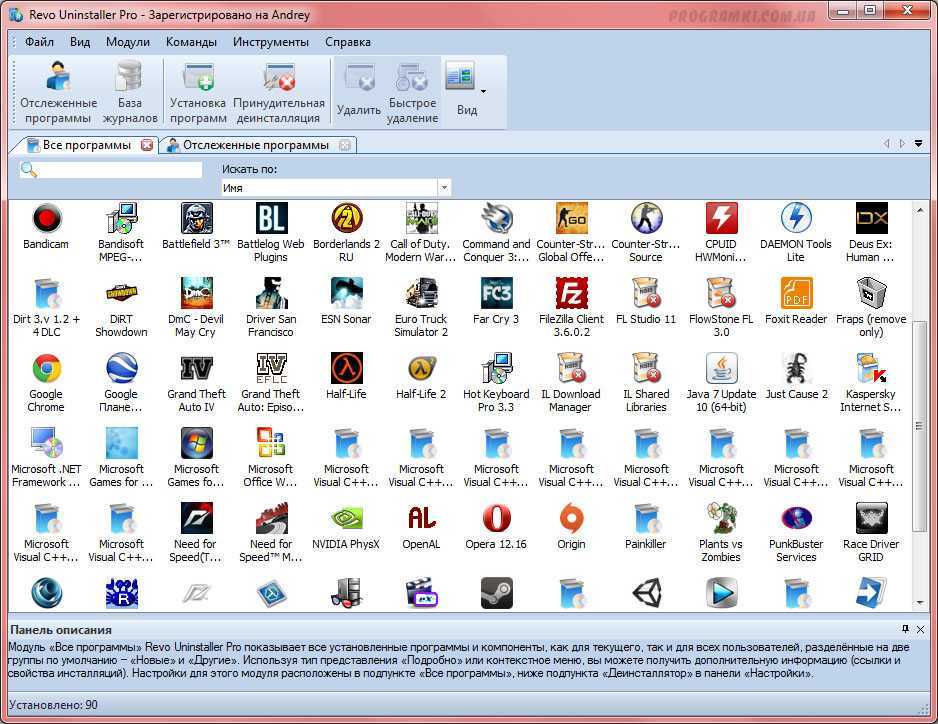Click Install programs toolbar button
The width and height of the screenshot is (938, 724).
coord(198,92)
